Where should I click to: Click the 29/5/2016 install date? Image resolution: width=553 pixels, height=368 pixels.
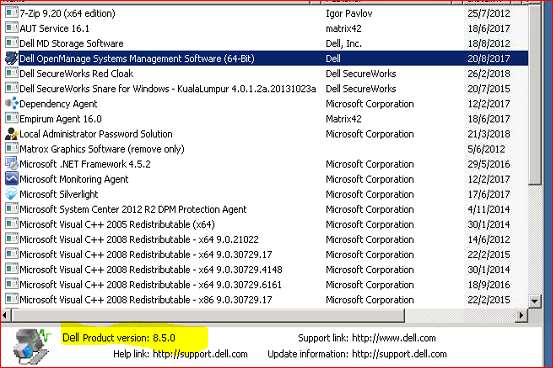(489, 164)
